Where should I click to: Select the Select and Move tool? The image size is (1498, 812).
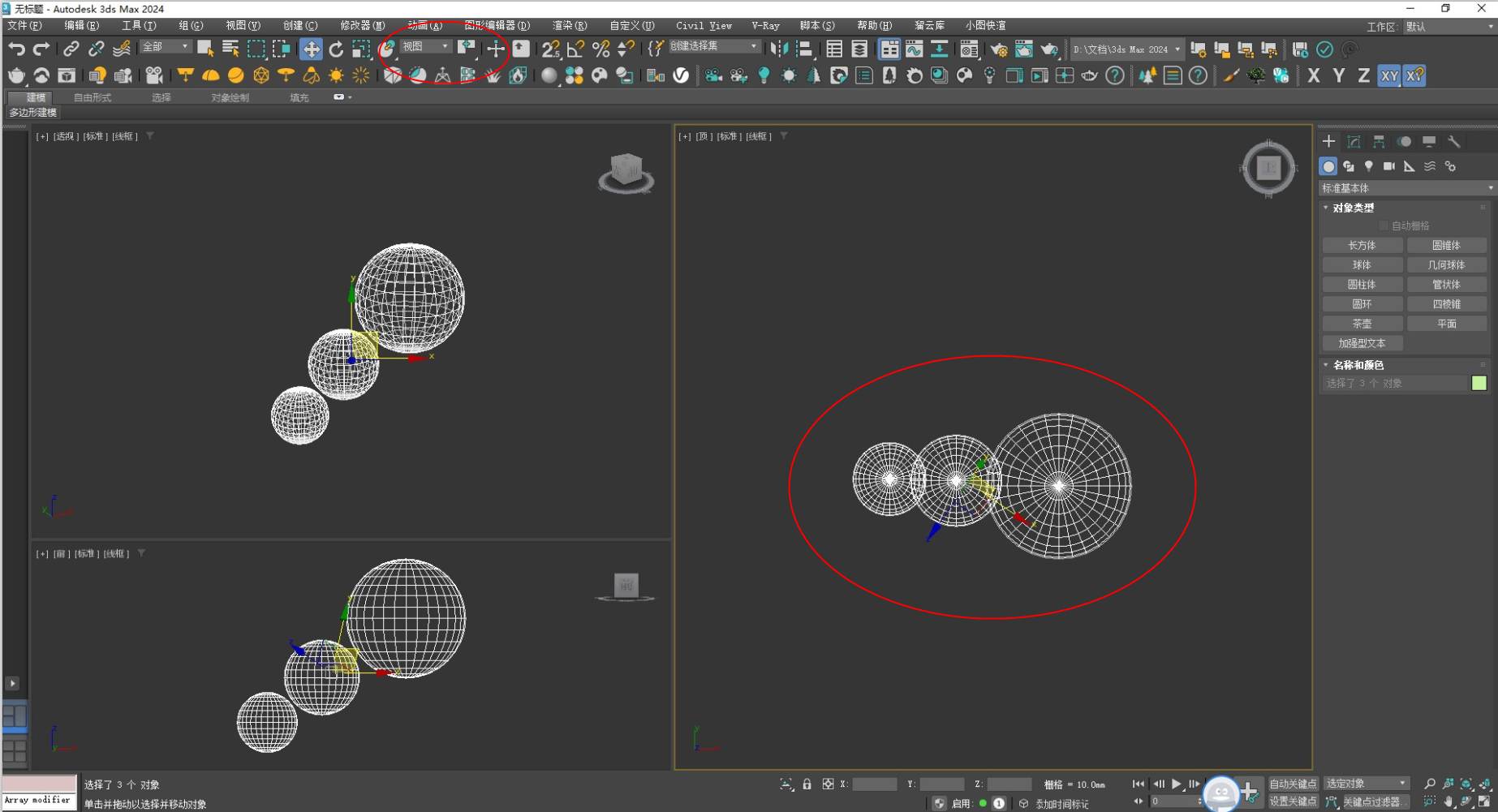point(312,49)
